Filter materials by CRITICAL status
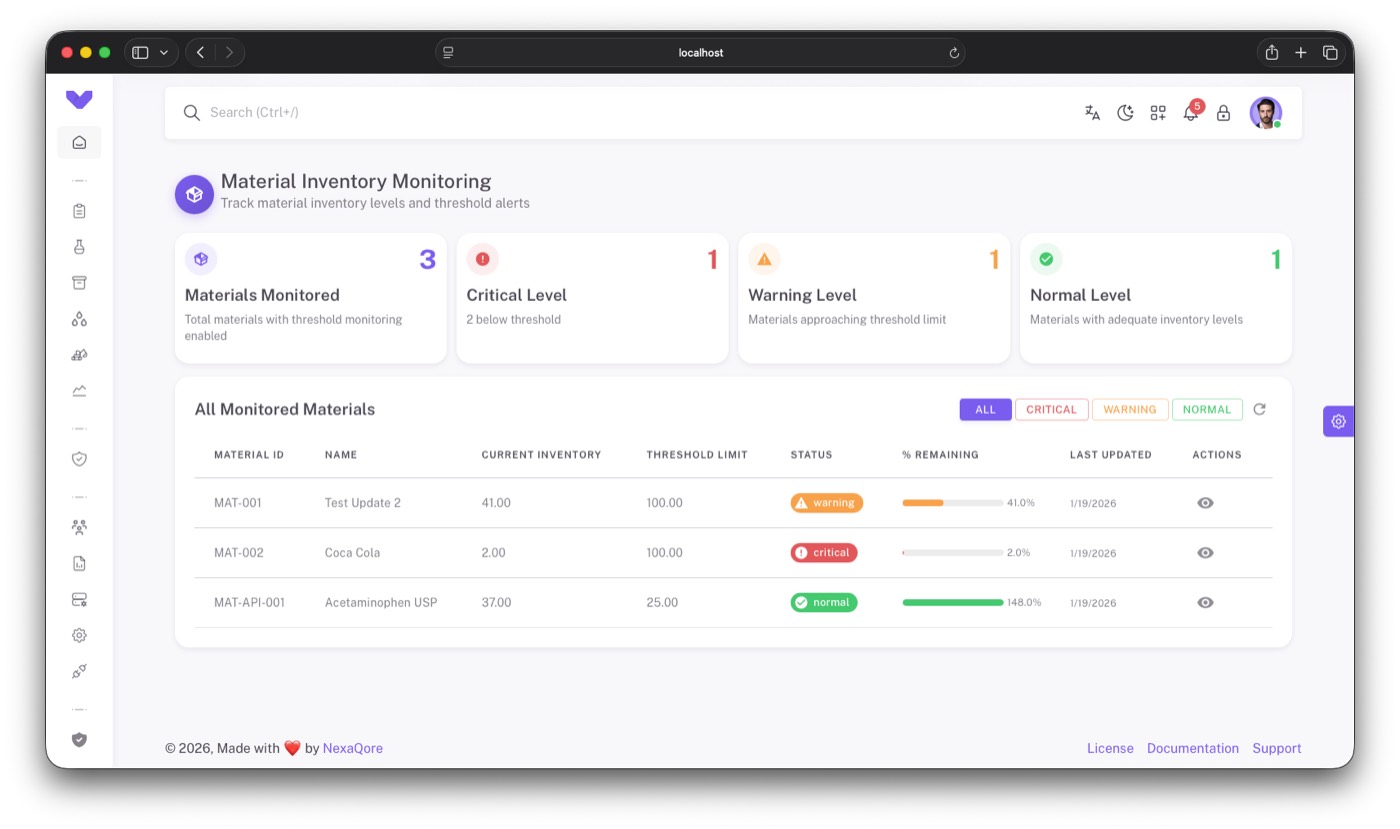This screenshot has height=829, width=1400. 1051,409
